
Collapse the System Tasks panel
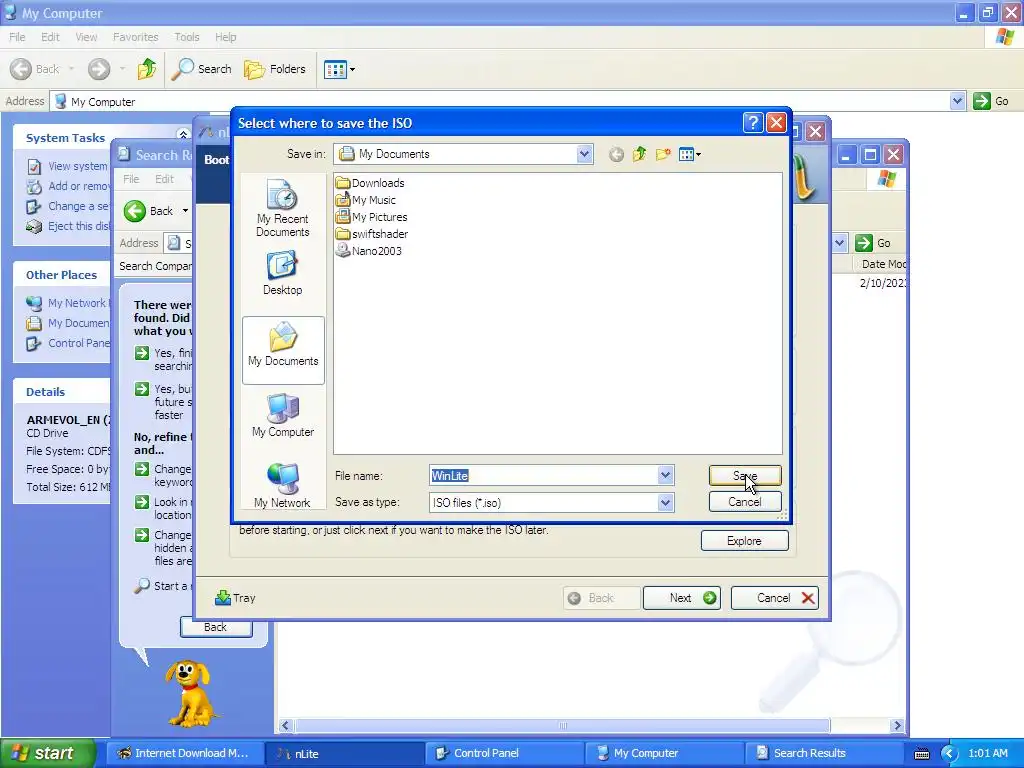click(183, 134)
